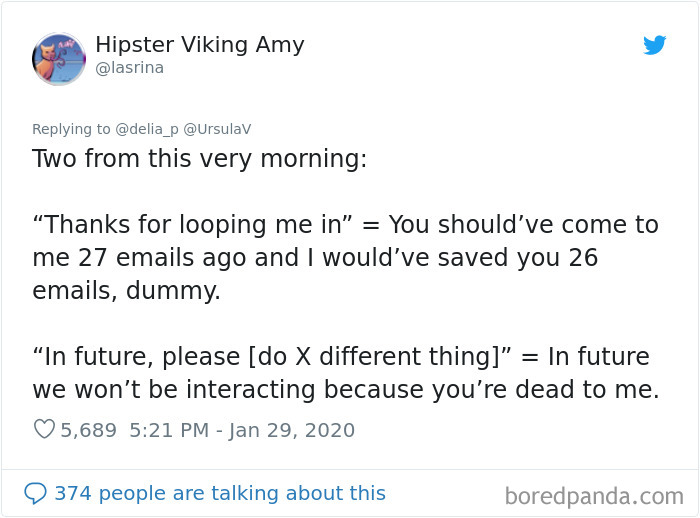Click the '27 emails ago' text line
Viewport: 700px width, 518px height.
(315, 258)
